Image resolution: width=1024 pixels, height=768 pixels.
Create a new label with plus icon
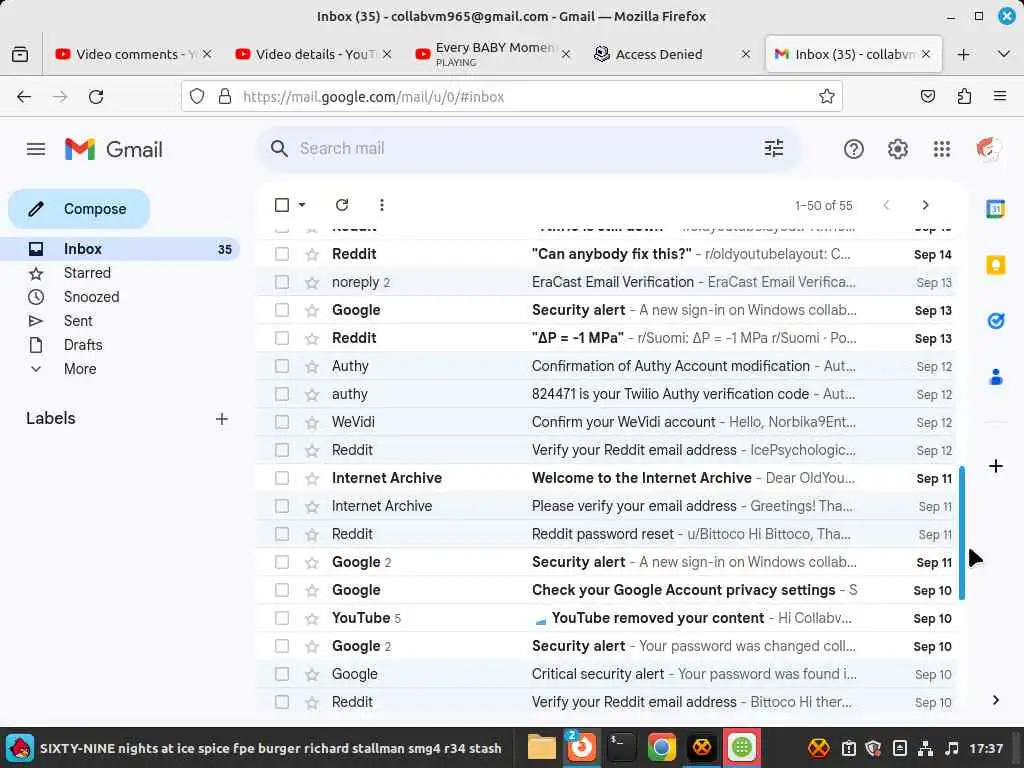(x=222, y=419)
